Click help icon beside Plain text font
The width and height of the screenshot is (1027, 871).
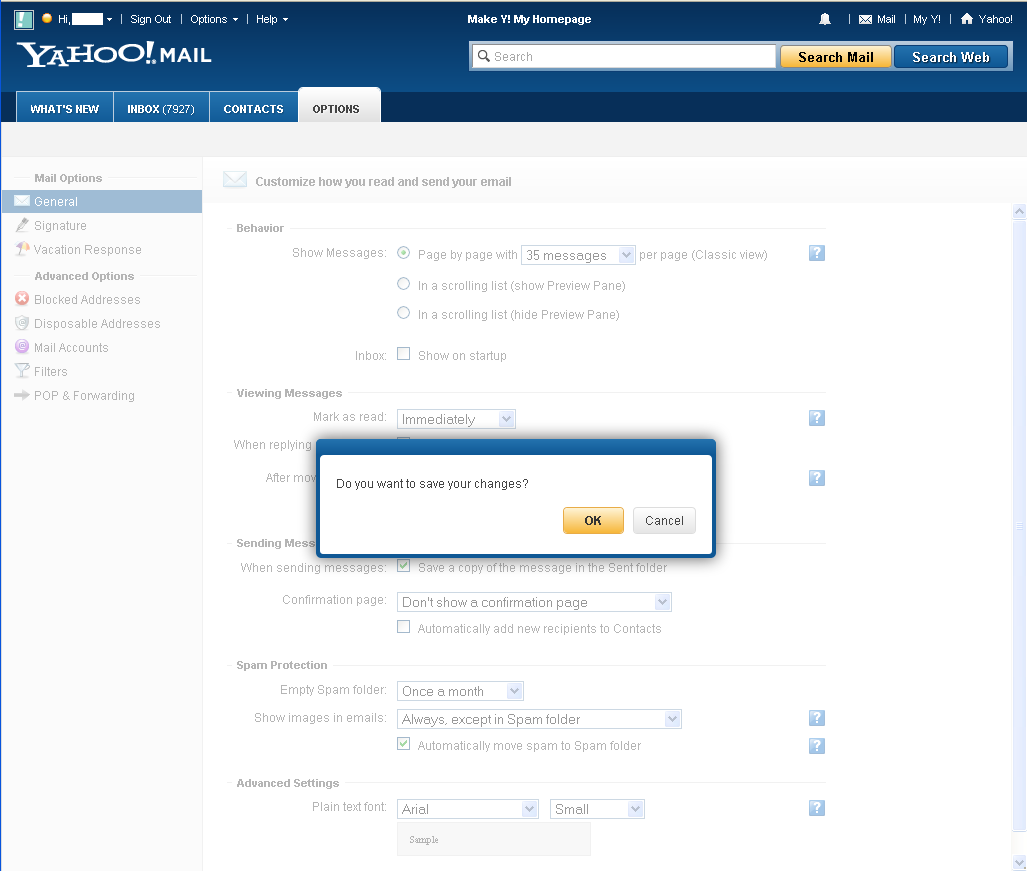816,808
